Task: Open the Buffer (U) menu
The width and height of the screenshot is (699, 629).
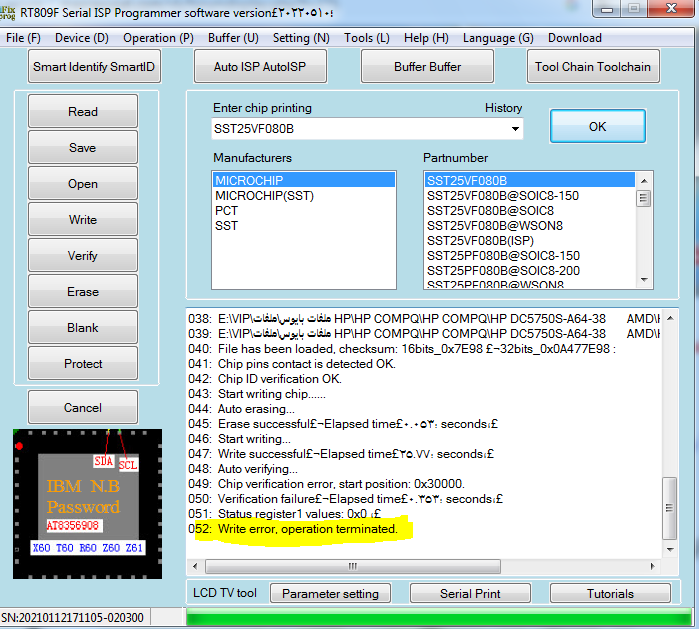Action: pyautogui.click(x=233, y=38)
